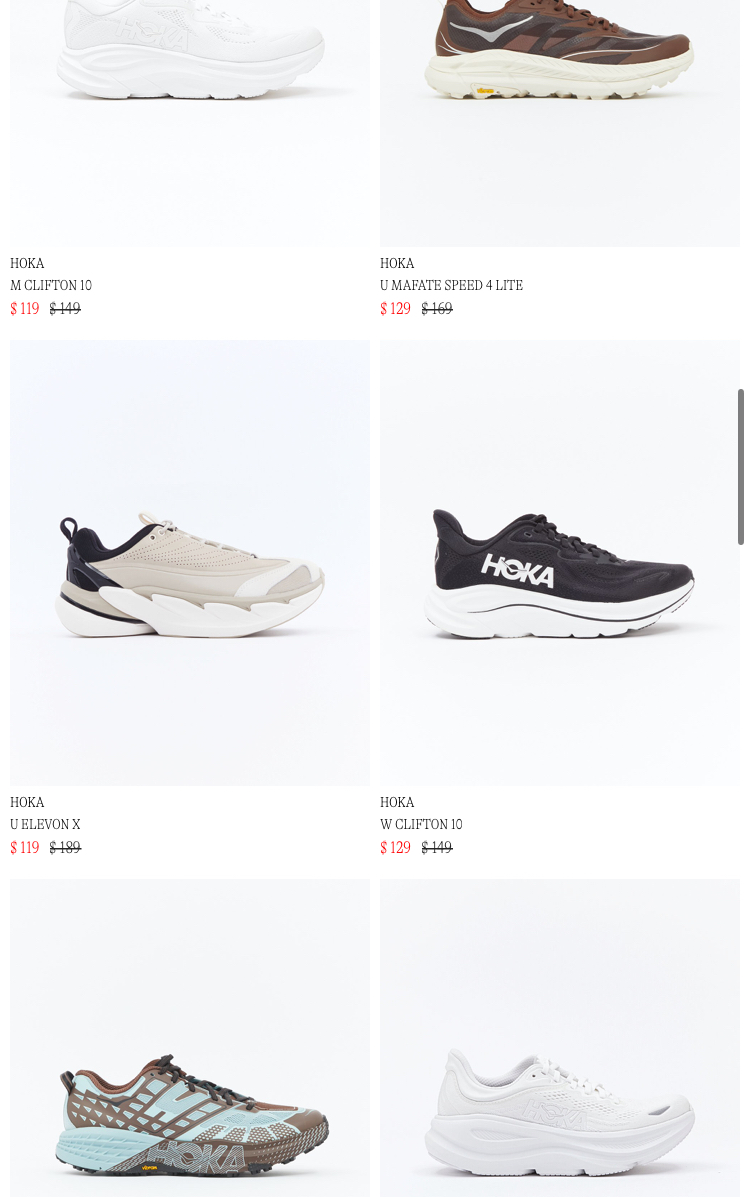Image resolution: width=750 pixels, height=1197 pixels.
Task: Click the M CLIFTON 10 product title
Action: (x=51, y=286)
